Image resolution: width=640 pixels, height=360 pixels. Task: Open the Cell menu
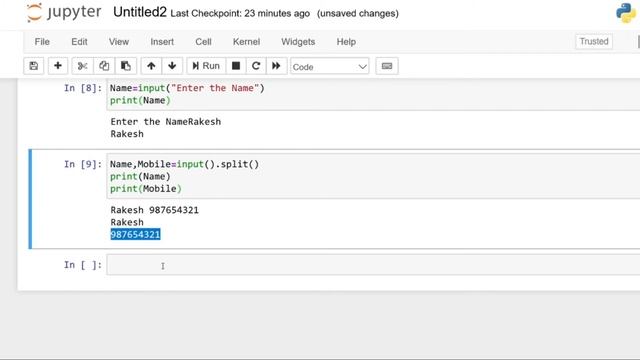tap(203, 42)
